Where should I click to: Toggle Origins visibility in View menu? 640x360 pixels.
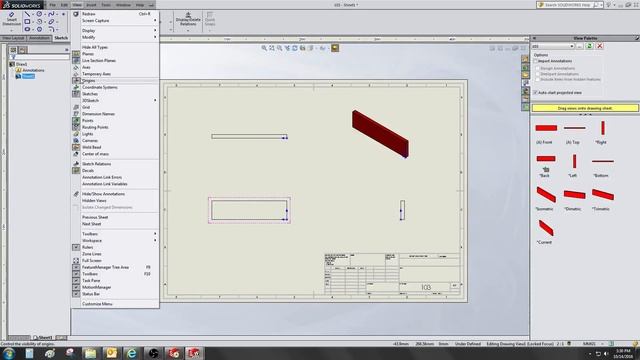pyautogui.click(x=115, y=81)
